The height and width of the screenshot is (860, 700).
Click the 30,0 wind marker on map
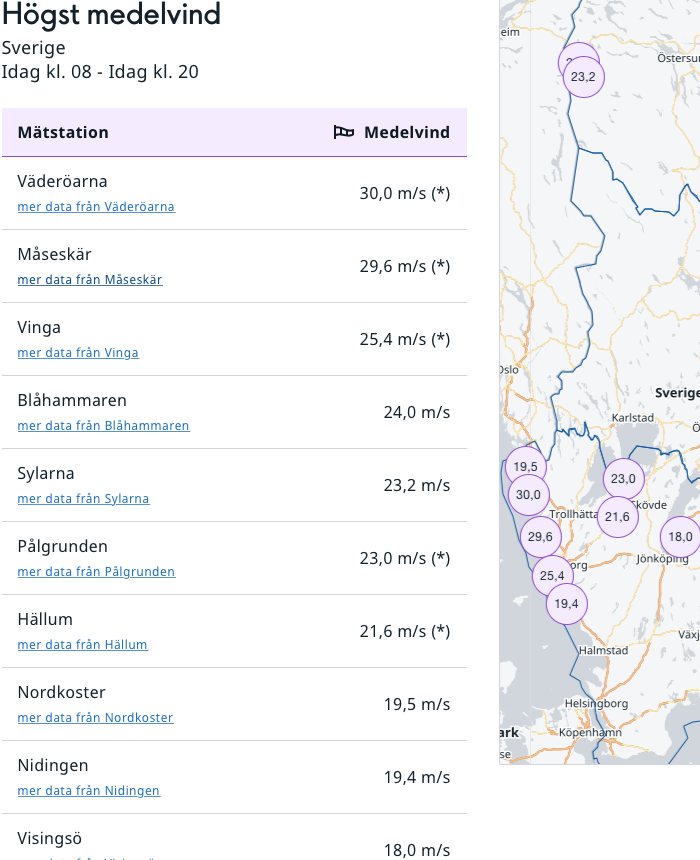click(x=527, y=494)
